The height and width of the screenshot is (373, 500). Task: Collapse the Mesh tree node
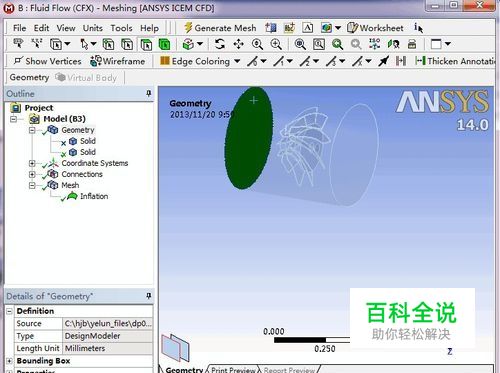pyautogui.click(x=32, y=185)
